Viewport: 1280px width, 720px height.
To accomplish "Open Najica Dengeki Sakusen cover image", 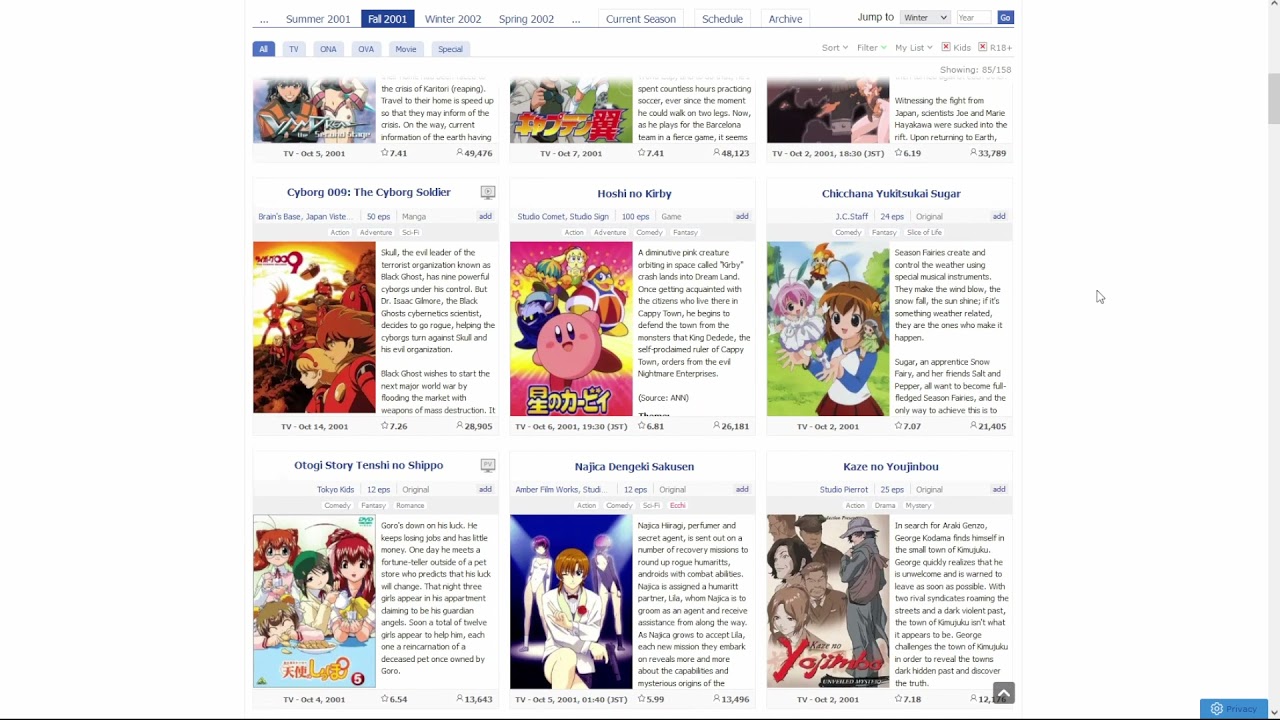I will click(571, 601).
